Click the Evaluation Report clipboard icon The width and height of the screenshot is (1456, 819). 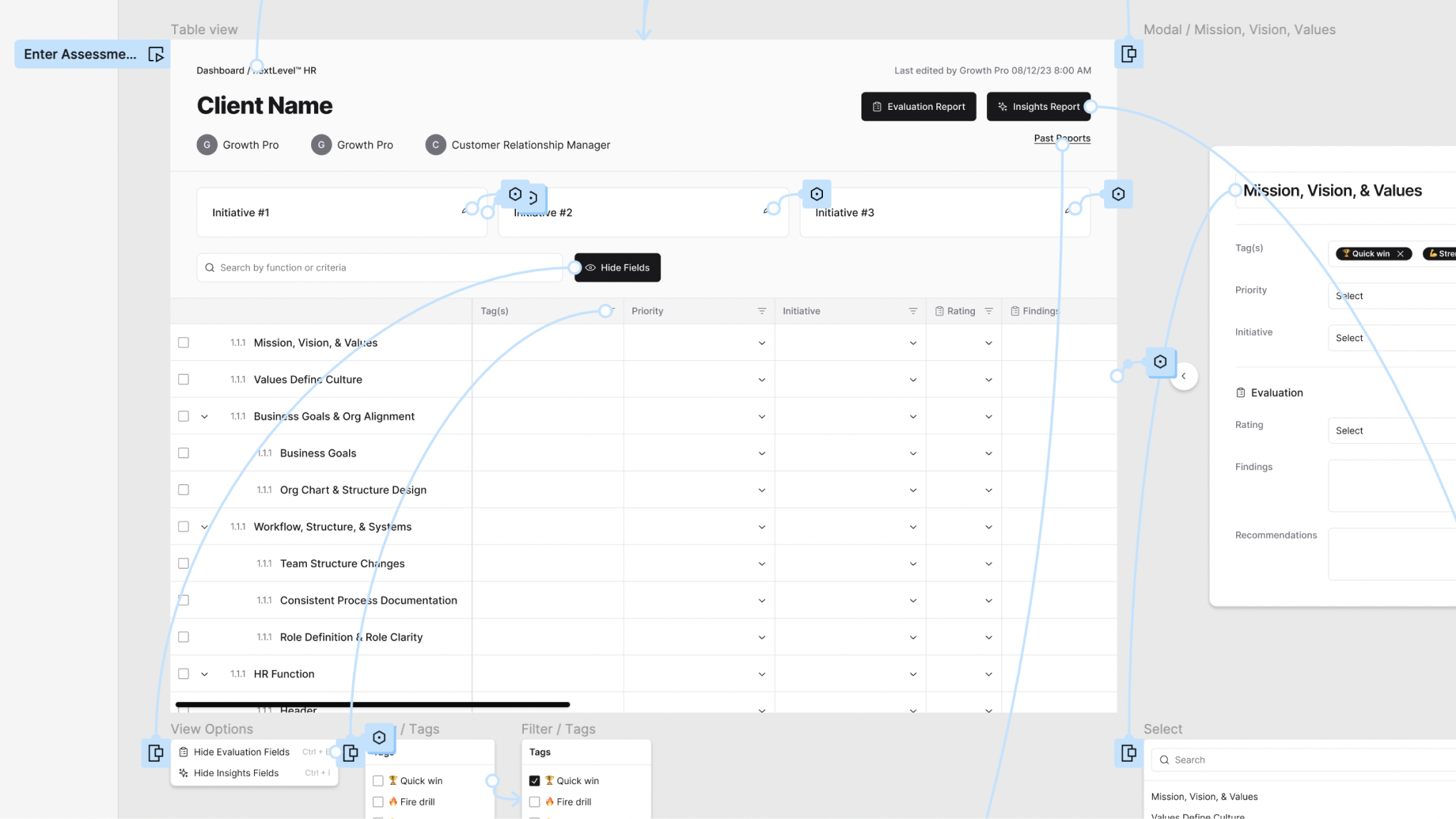(x=876, y=107)
